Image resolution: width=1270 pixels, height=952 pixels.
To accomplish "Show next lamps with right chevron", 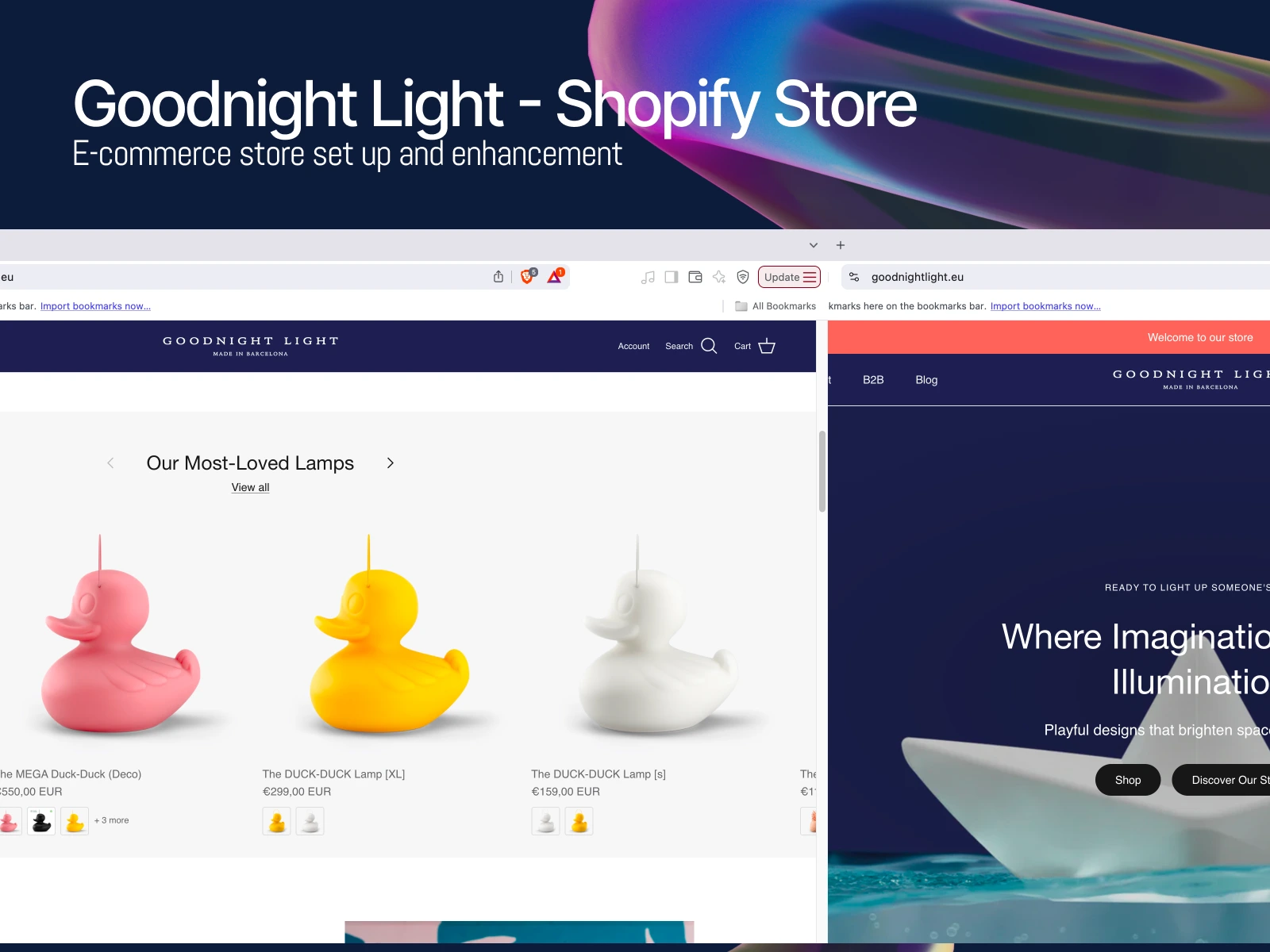I will [x=390, y=463].
